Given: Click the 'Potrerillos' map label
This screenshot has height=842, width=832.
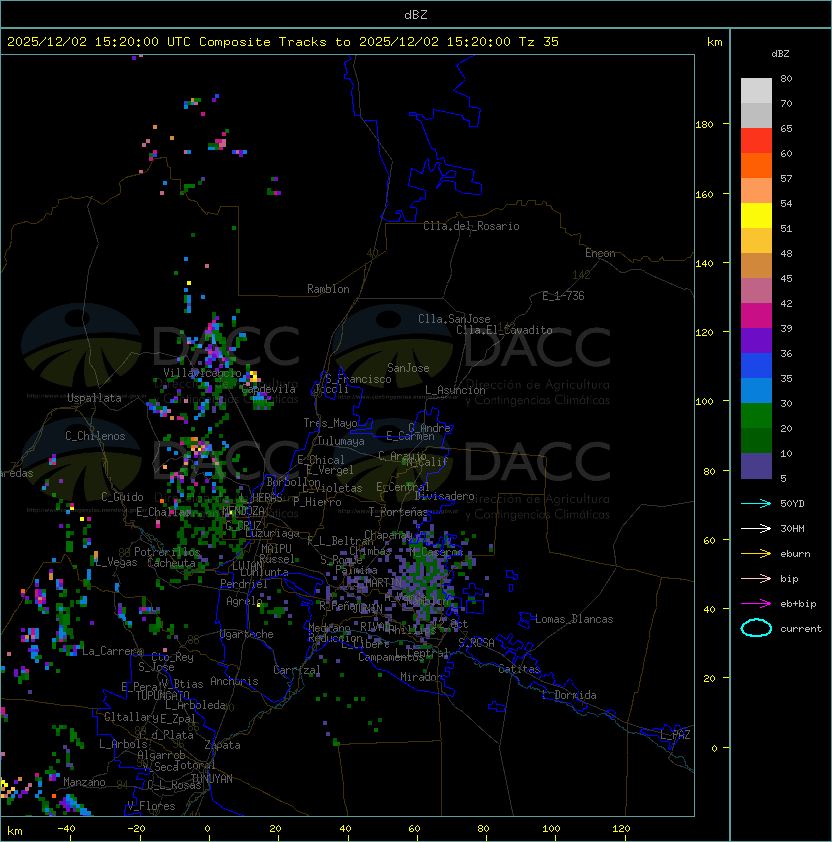Looking at the screenshot, I should (167, 552).
